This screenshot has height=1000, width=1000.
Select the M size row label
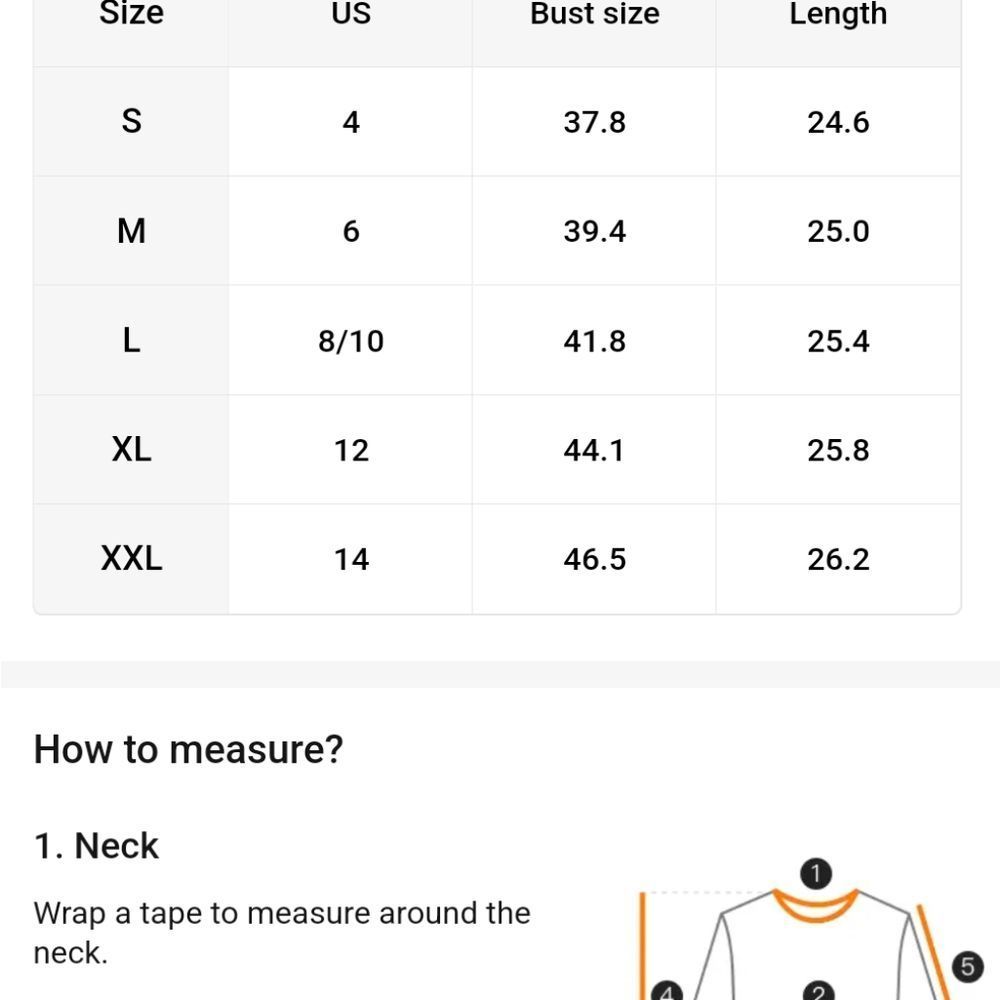click(131, 231)
